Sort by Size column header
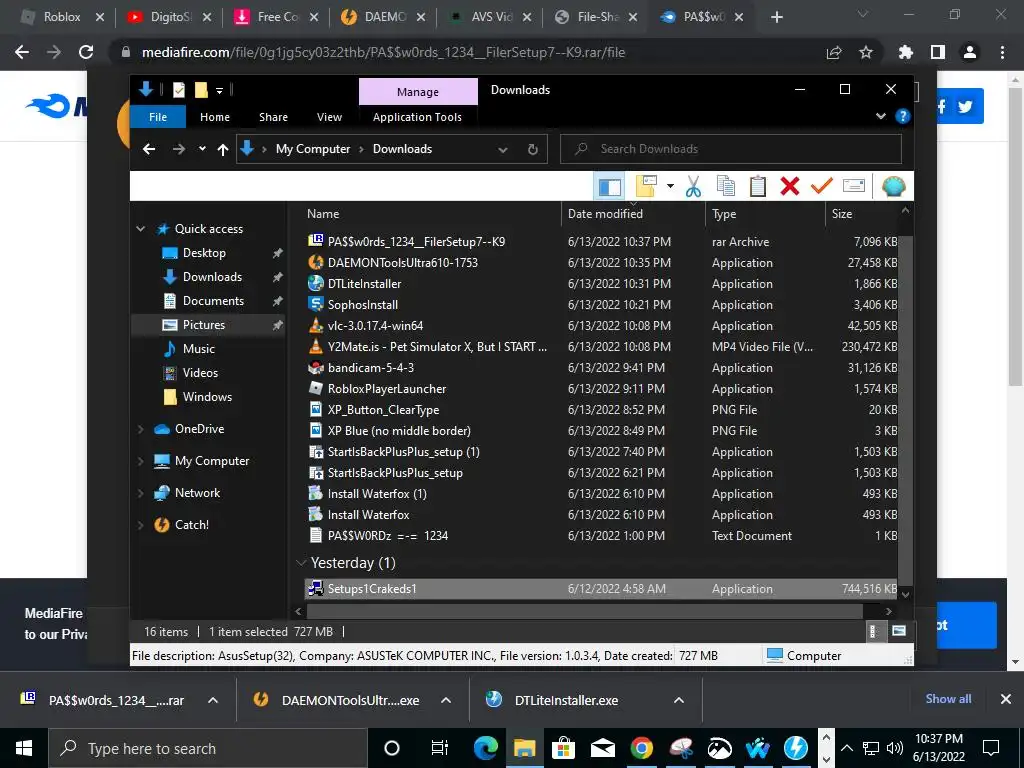This screenshot has height=768, width=1024. pyautogui.click(x=842, y=214)
